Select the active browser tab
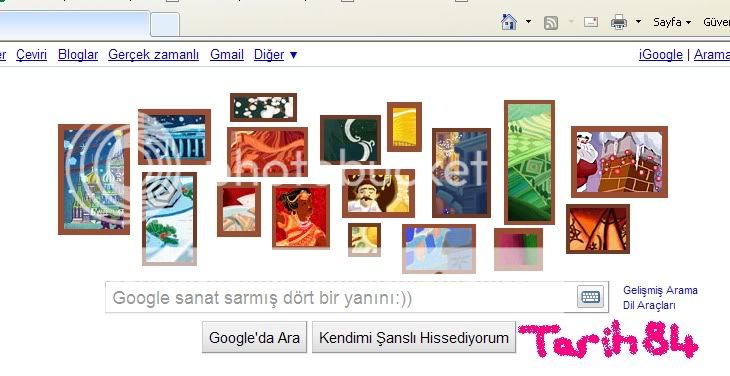 coord(74,24)
